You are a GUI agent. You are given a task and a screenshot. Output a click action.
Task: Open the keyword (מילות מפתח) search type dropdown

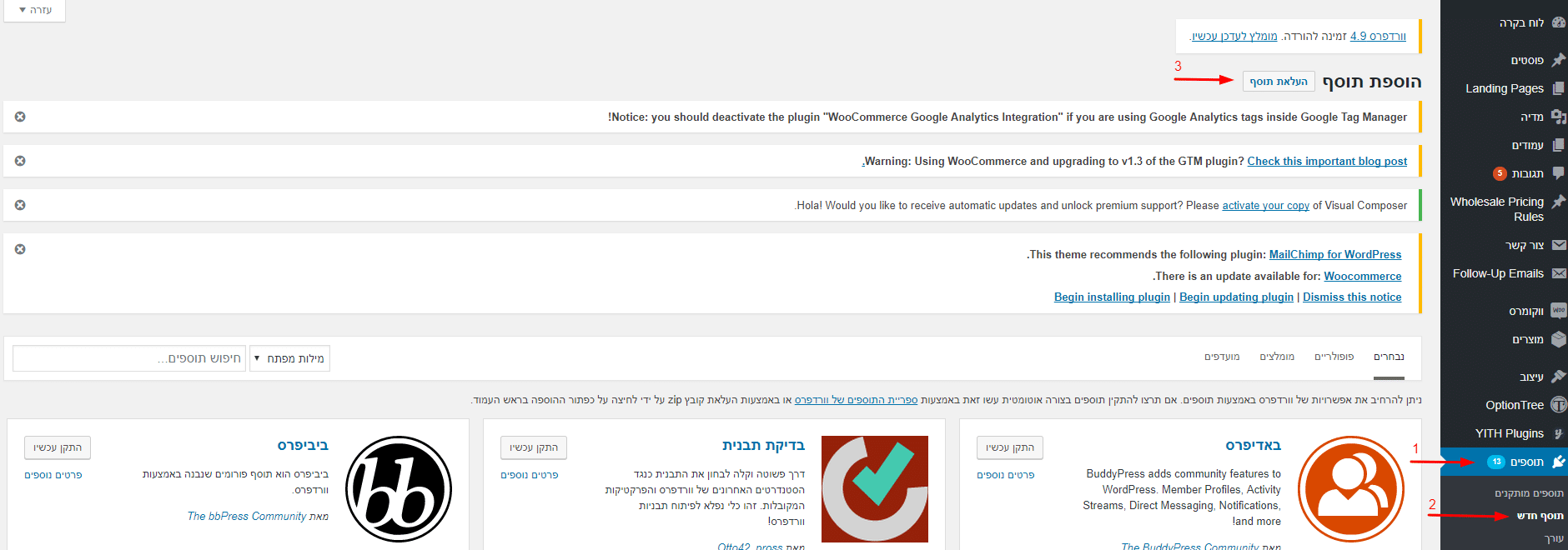289,358
